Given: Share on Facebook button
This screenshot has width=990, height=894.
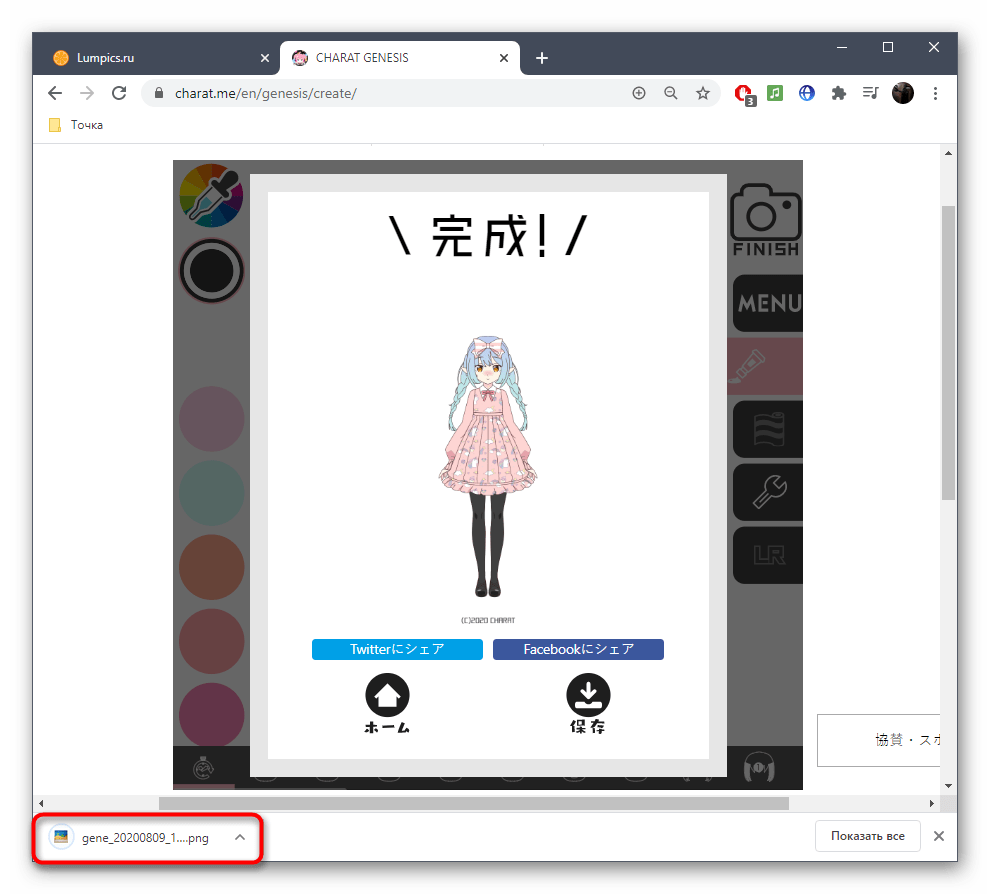Looking at the screenshot, I should tap(578, 649).
